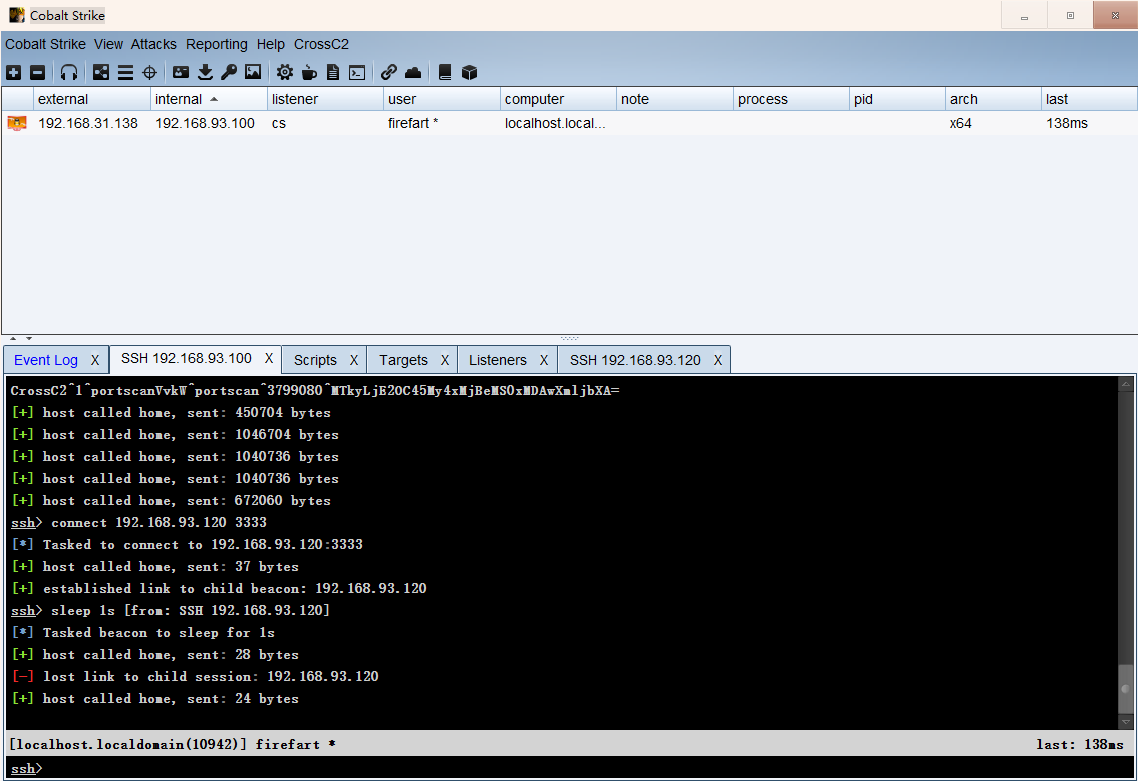Open the Keystrokes key icon

pos(229,72)
